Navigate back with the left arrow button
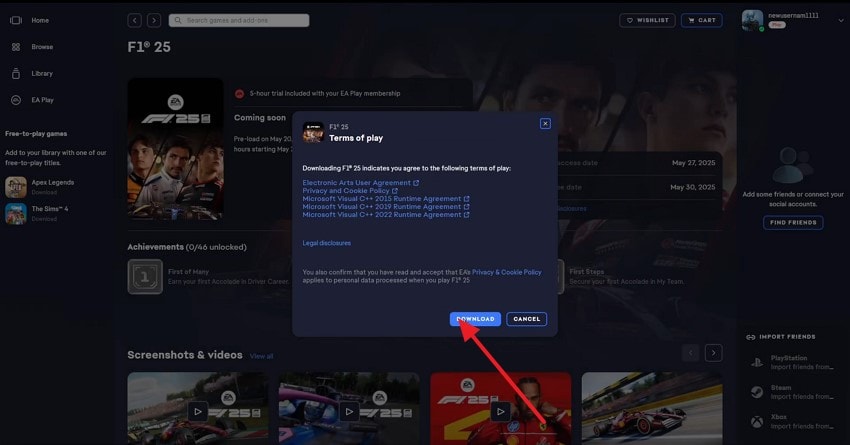The image size is (850, 445). click(x=134, y=21)
